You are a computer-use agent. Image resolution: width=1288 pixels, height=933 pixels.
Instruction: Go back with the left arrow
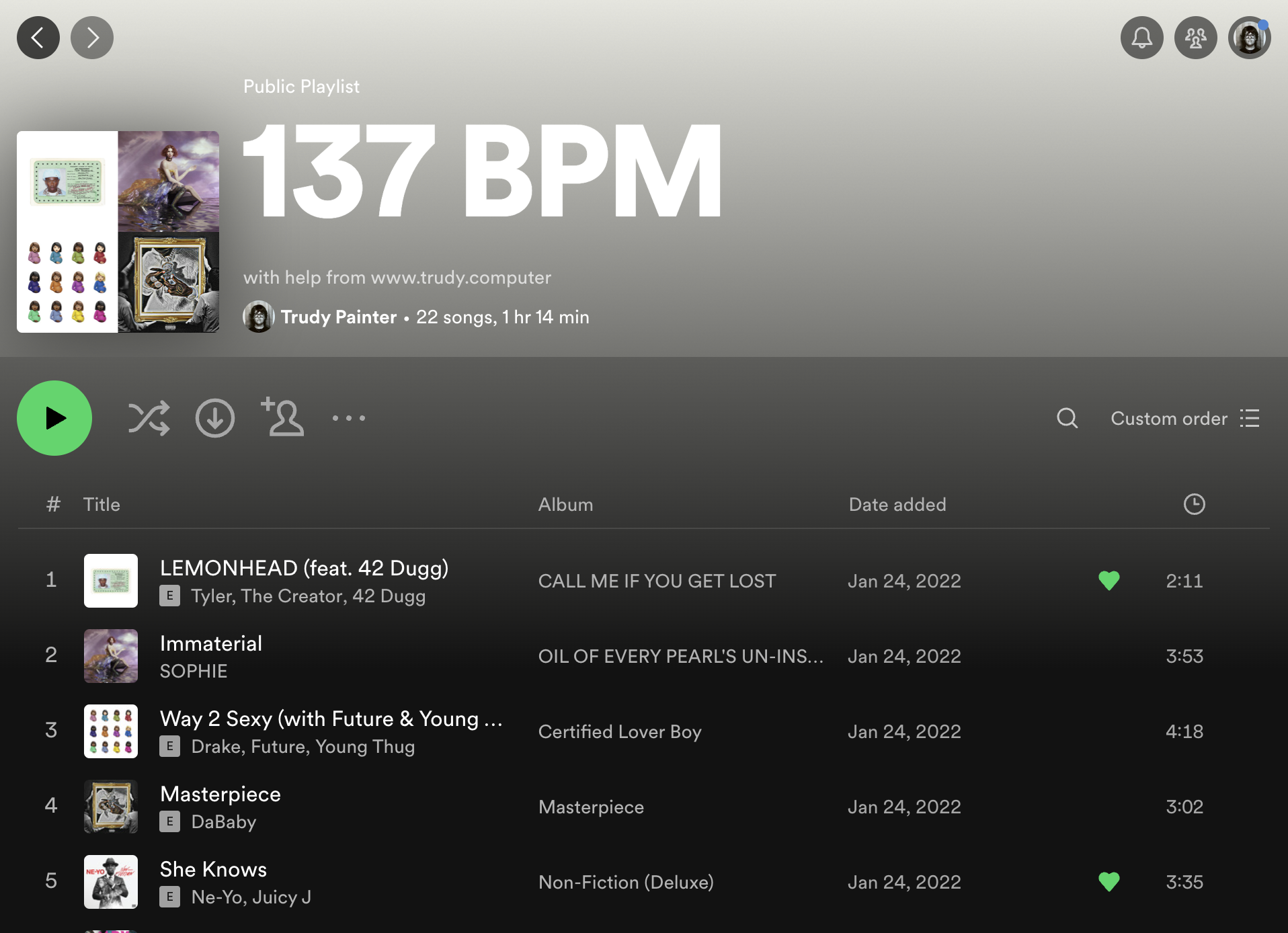(x=38, y=38)
